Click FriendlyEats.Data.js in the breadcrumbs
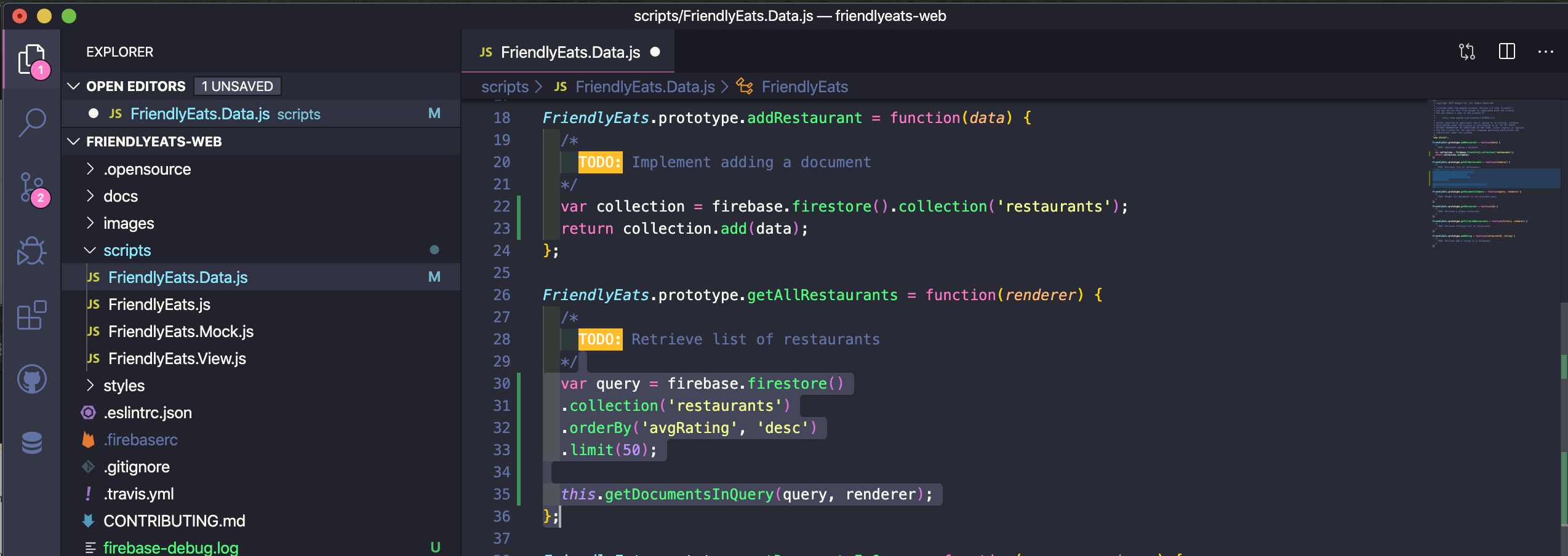This screenshot has height=556, width=1568. (x=645, y=87)
